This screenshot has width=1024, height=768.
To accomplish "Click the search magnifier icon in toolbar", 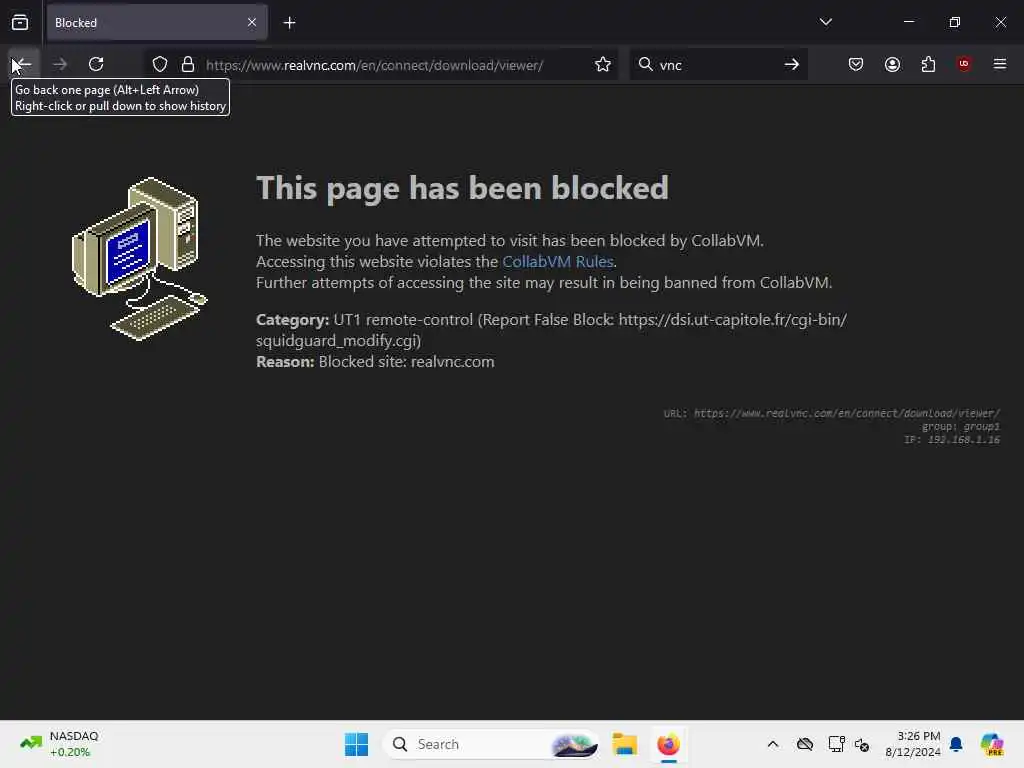I will click(x=645, y=64).
